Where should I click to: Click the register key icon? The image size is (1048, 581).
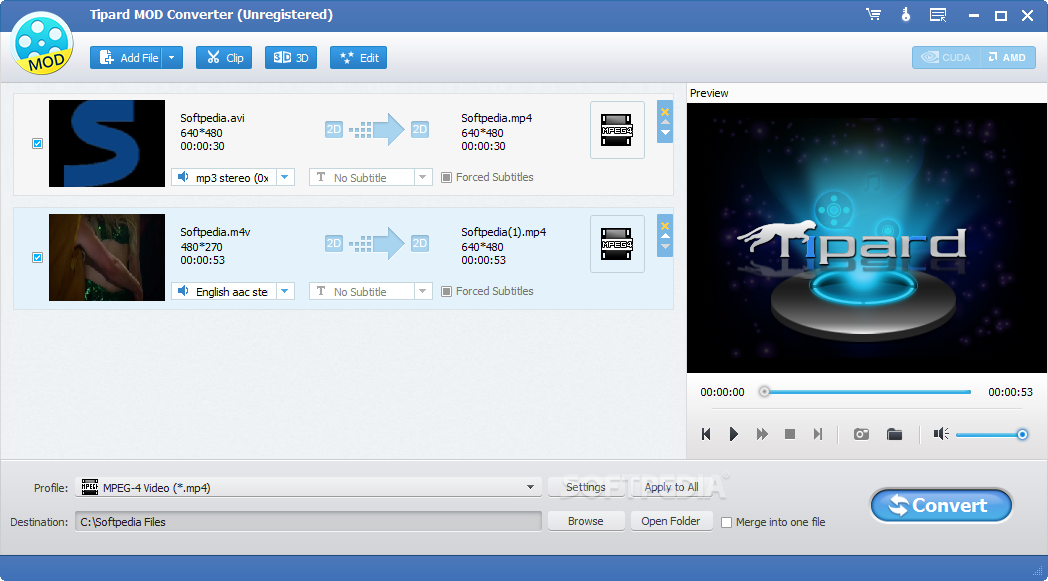(x=906, y=14)
